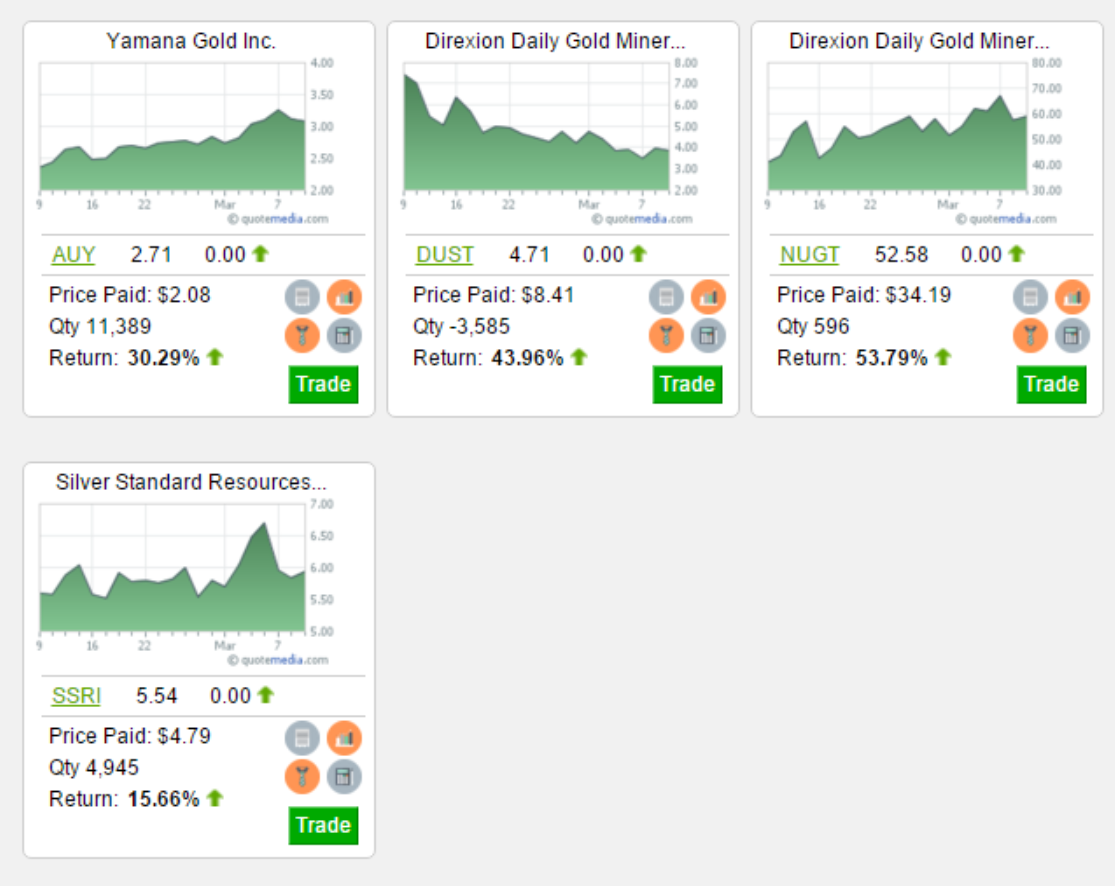Image resolution: width=1115 pixels, height=886 pixels.
Task: Open the bar chart icon on the NUGT card
Action: [x=1072, y=297]
